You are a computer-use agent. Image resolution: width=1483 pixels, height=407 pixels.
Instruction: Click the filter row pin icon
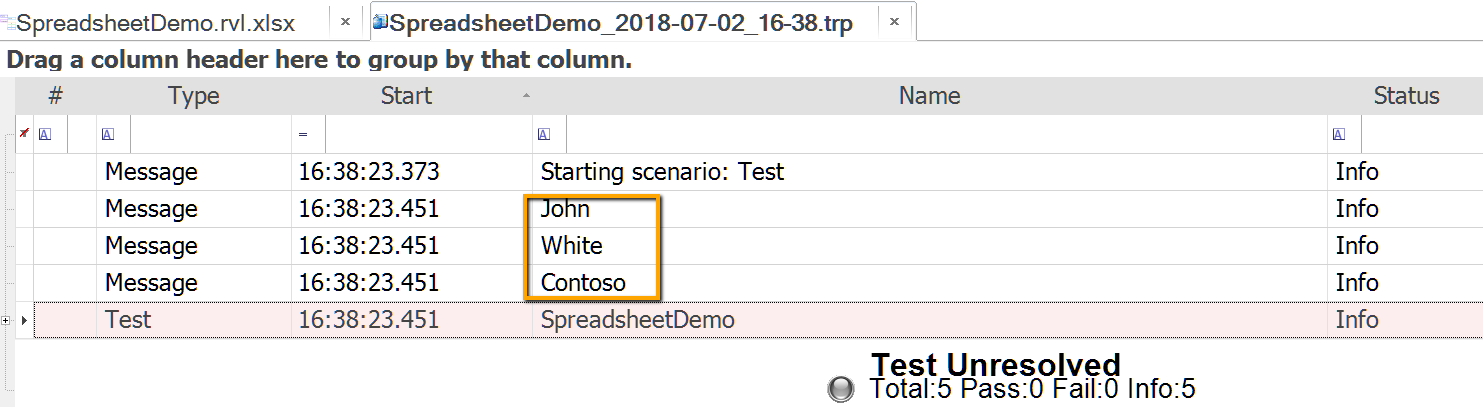(24, 133)
